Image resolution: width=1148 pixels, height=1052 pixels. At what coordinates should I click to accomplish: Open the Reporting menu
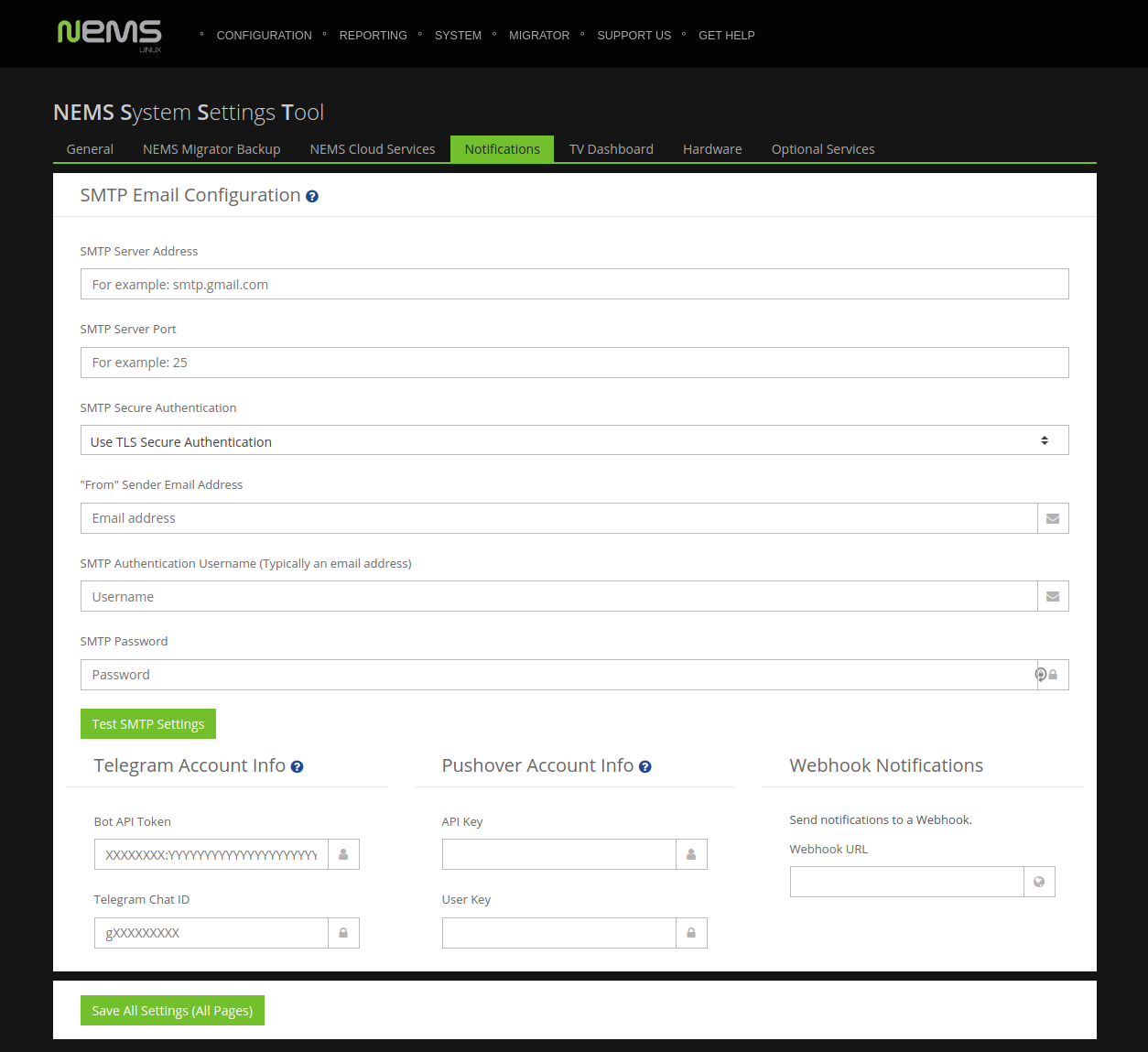(x=373, y=36)
